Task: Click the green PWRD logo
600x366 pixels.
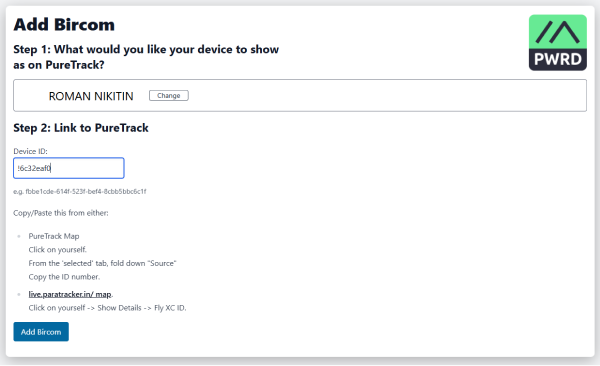Action: 558,42
